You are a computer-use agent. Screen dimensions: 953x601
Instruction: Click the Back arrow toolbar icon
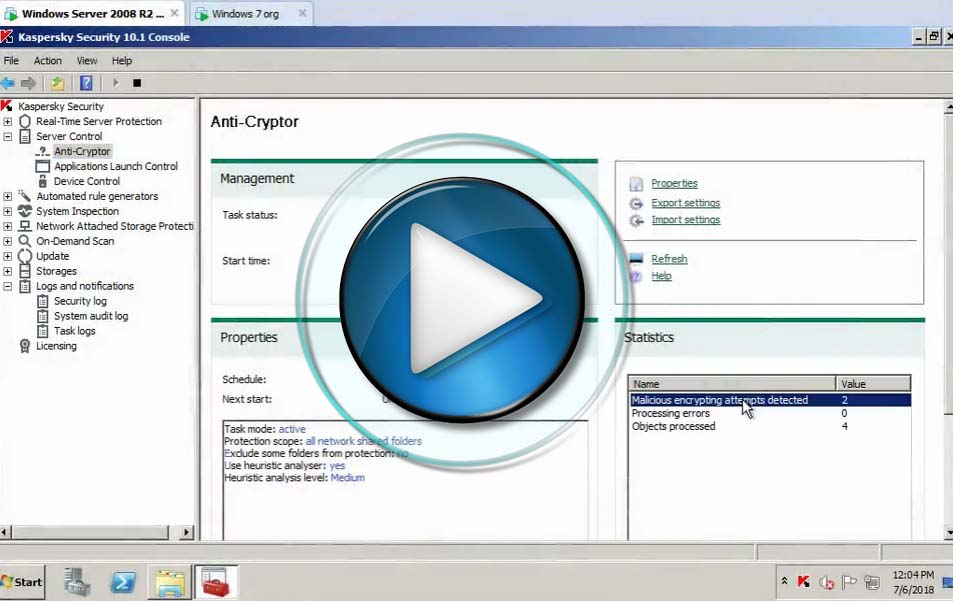pos(7,83)
